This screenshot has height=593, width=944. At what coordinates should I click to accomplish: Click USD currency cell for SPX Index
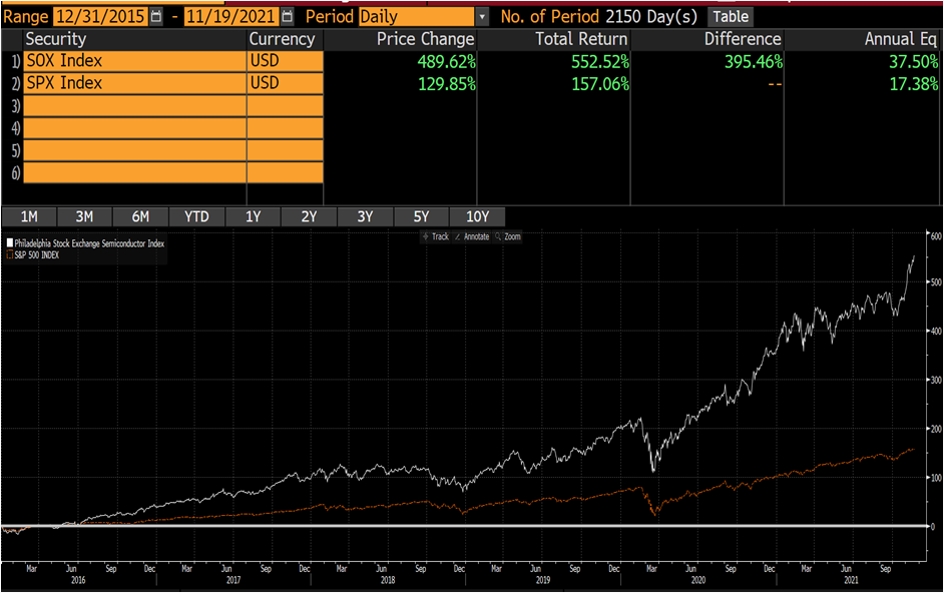(285, 83)
